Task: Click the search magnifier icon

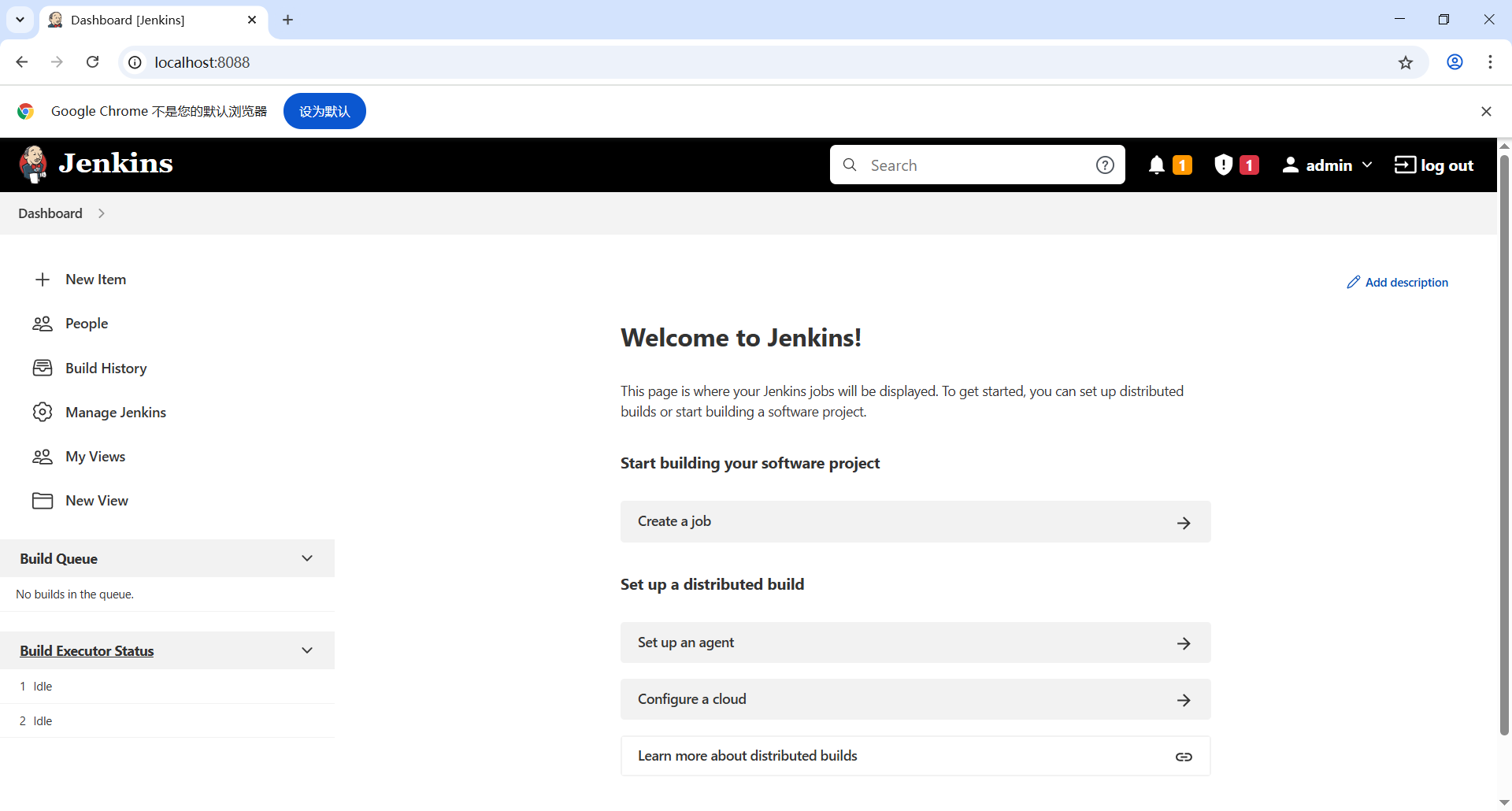Action: pyautogui.click(x=850, y=165)
